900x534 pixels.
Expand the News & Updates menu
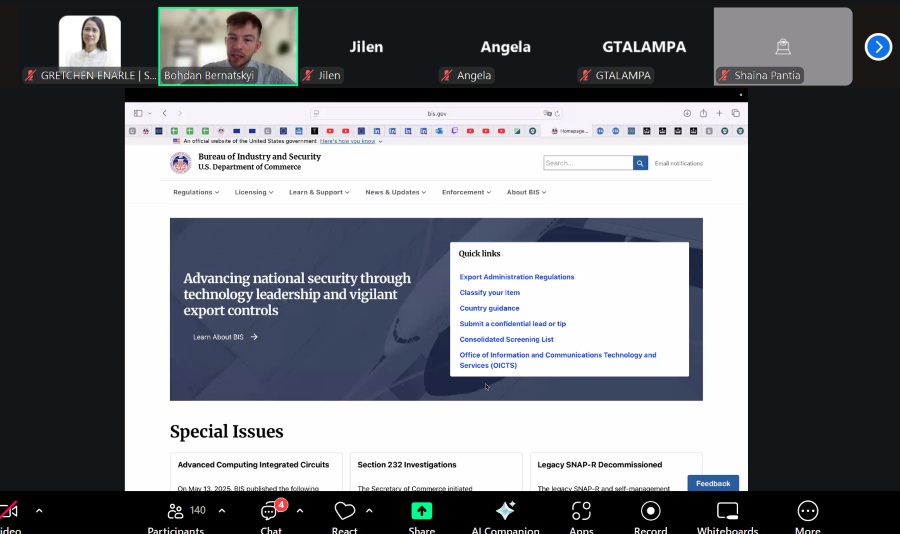pos(395,192)
